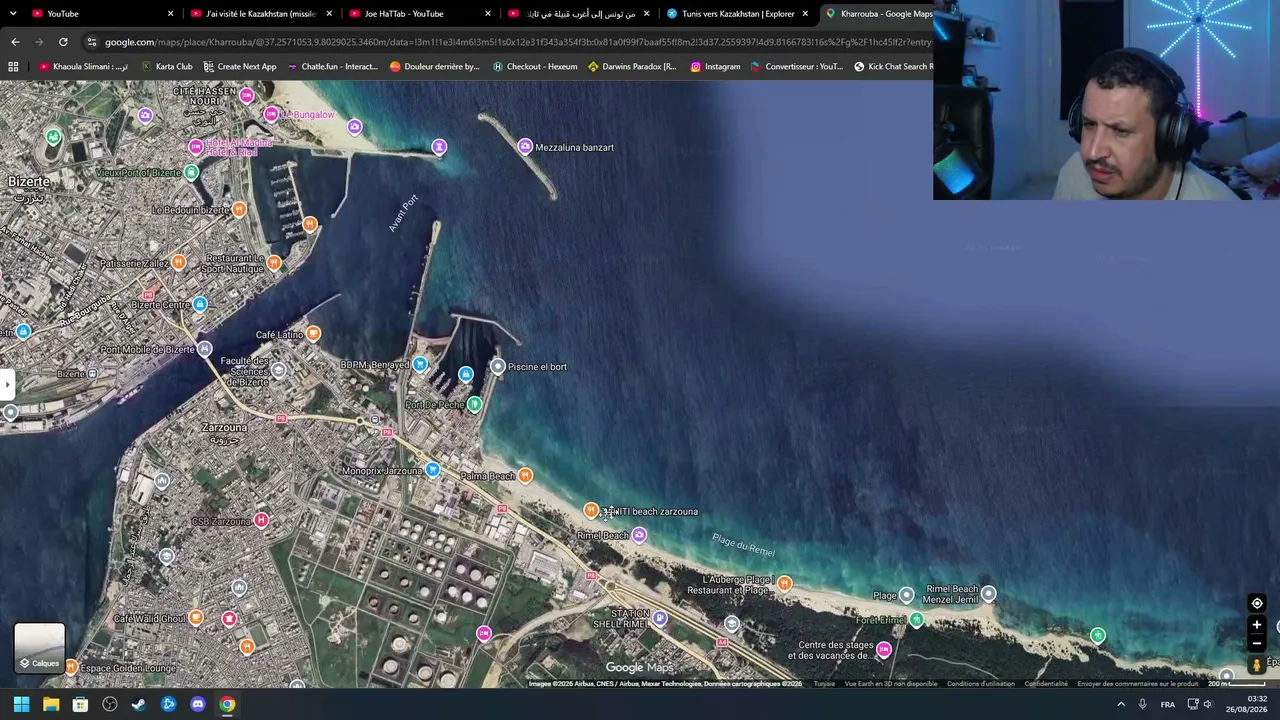Zoom in the map with plus button

[1257, 625]
